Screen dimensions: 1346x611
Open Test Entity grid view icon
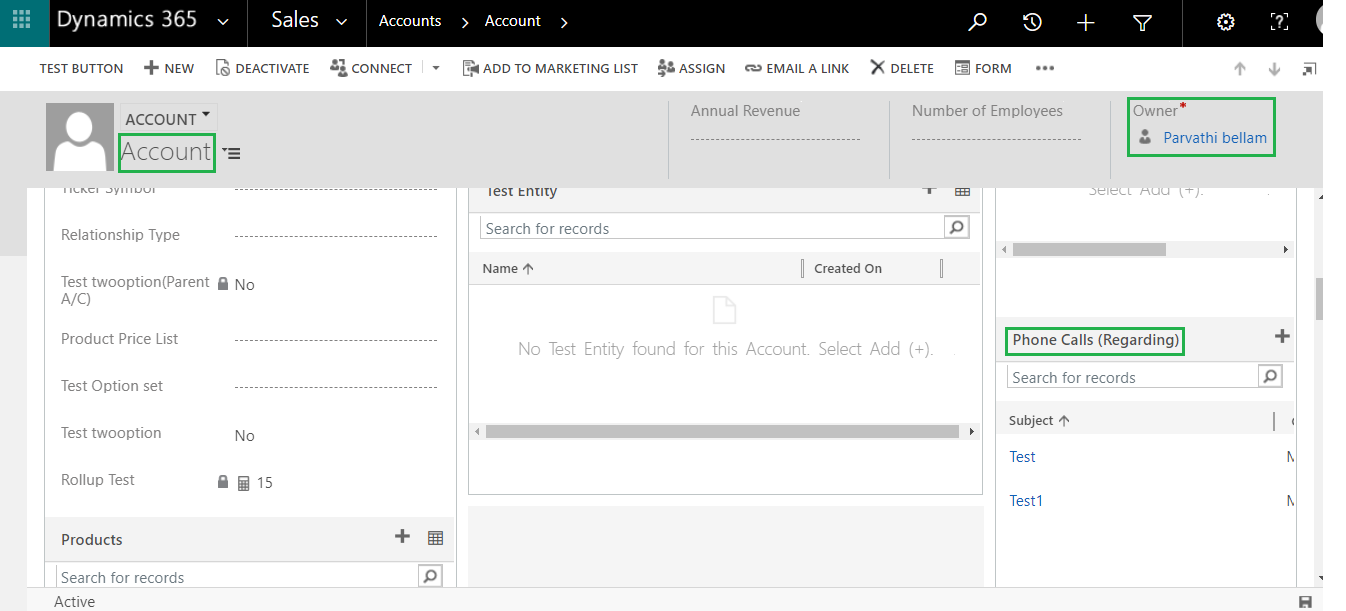(x=962, y=191)
